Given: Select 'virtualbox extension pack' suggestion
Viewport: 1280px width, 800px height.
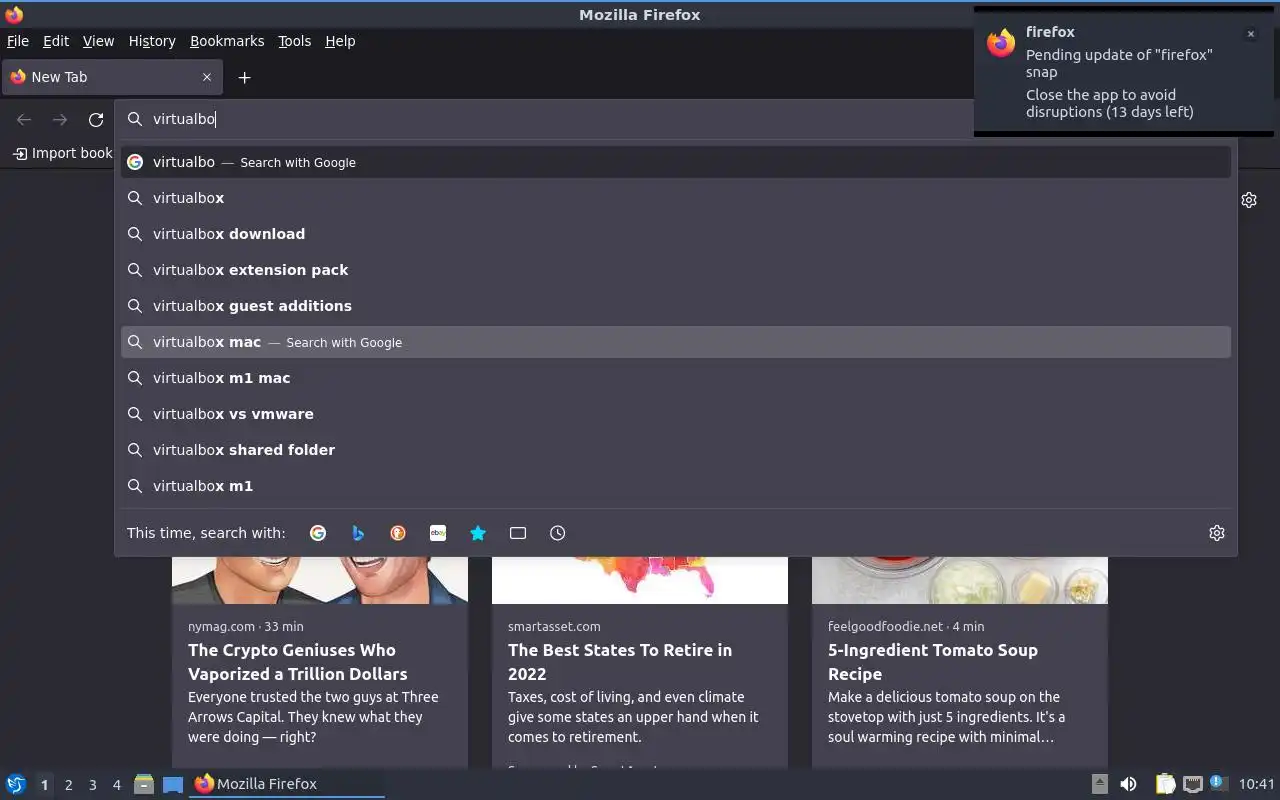Looking at the screenshot, I should (676, 270).
